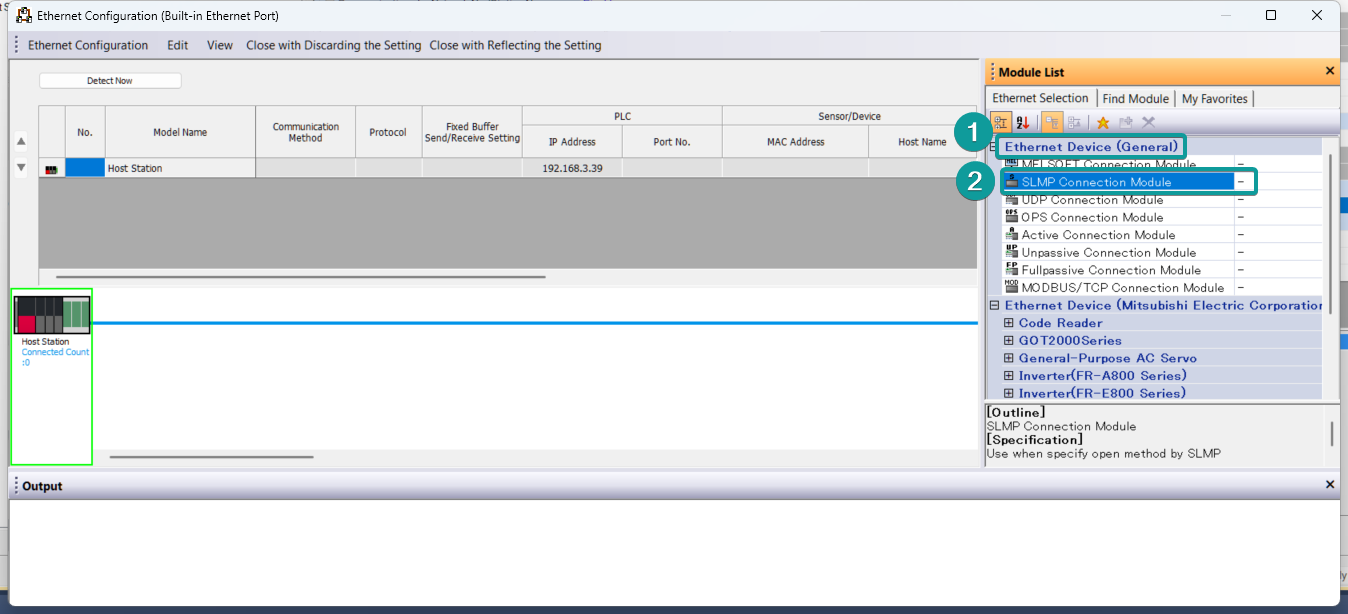1348x614 pixels.
Task: Select the Active Connection Module icon
Action: [x=1012, y=234]
